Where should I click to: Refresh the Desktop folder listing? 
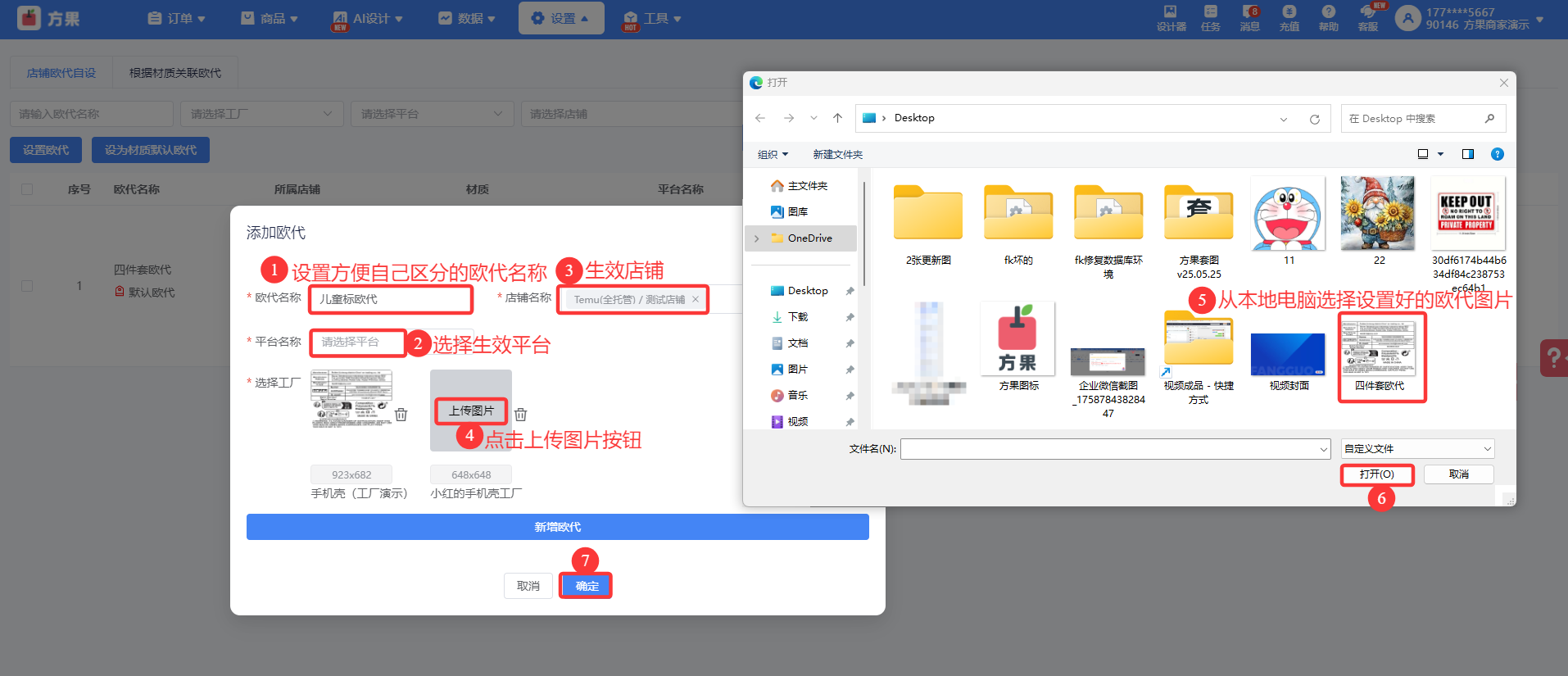1315,119
